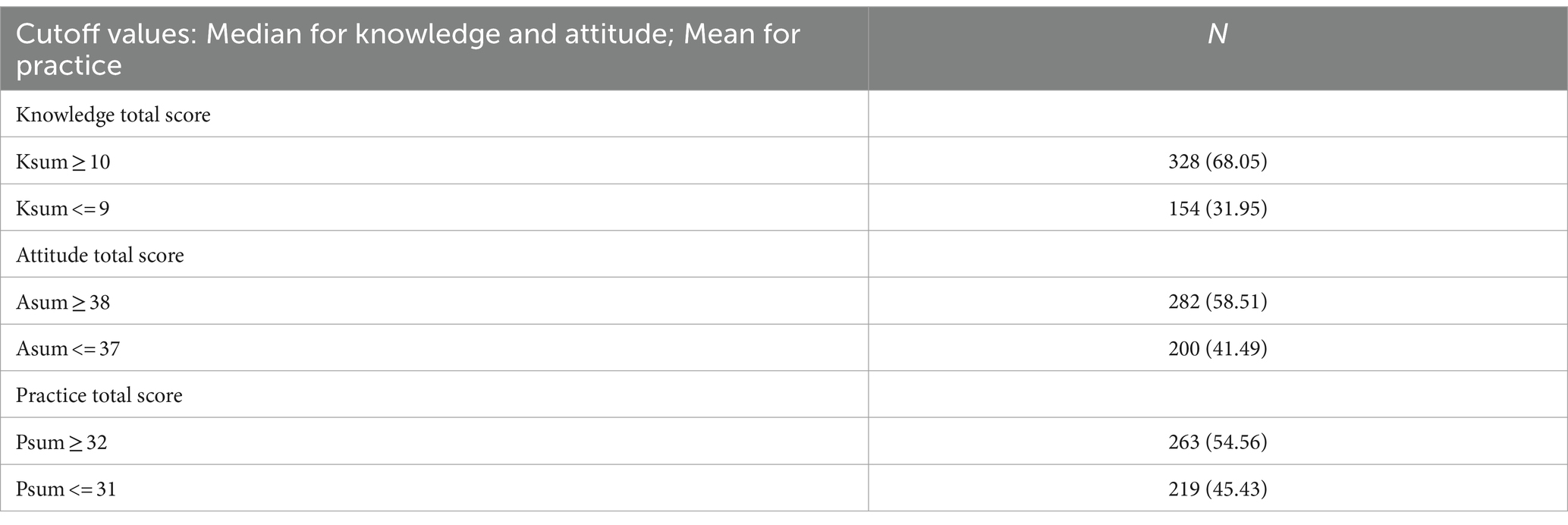Select the Asum <= 37 row label
Viewport: 1568px width, 525px height.
[68, 349]
